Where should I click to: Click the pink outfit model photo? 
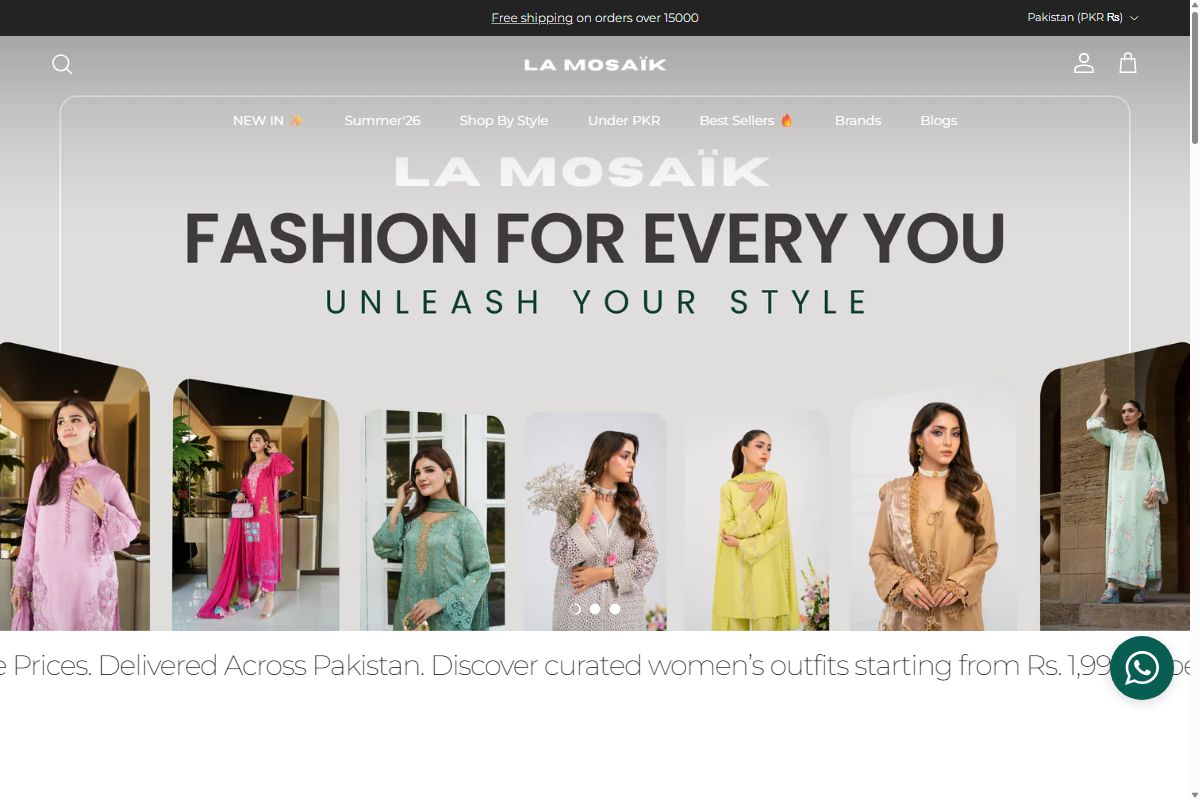click(75, 487)
